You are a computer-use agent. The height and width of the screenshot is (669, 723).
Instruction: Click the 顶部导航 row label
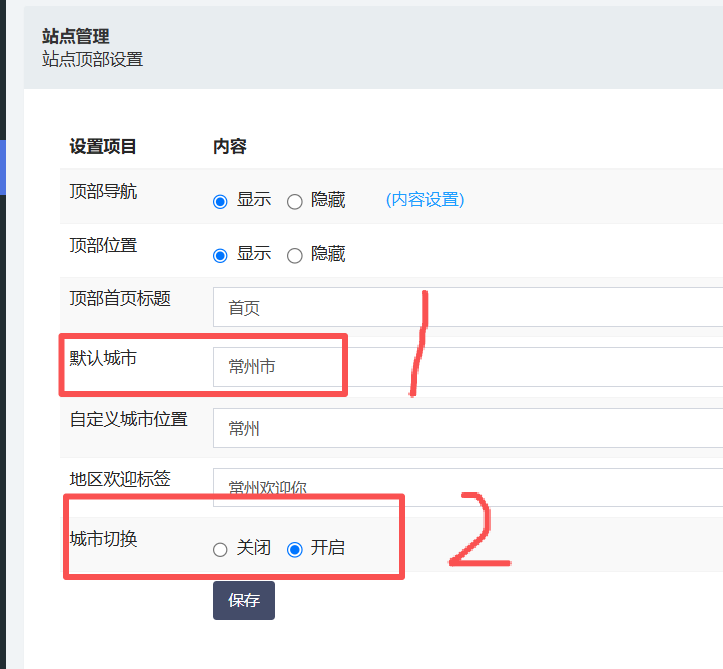pos(103,192)
